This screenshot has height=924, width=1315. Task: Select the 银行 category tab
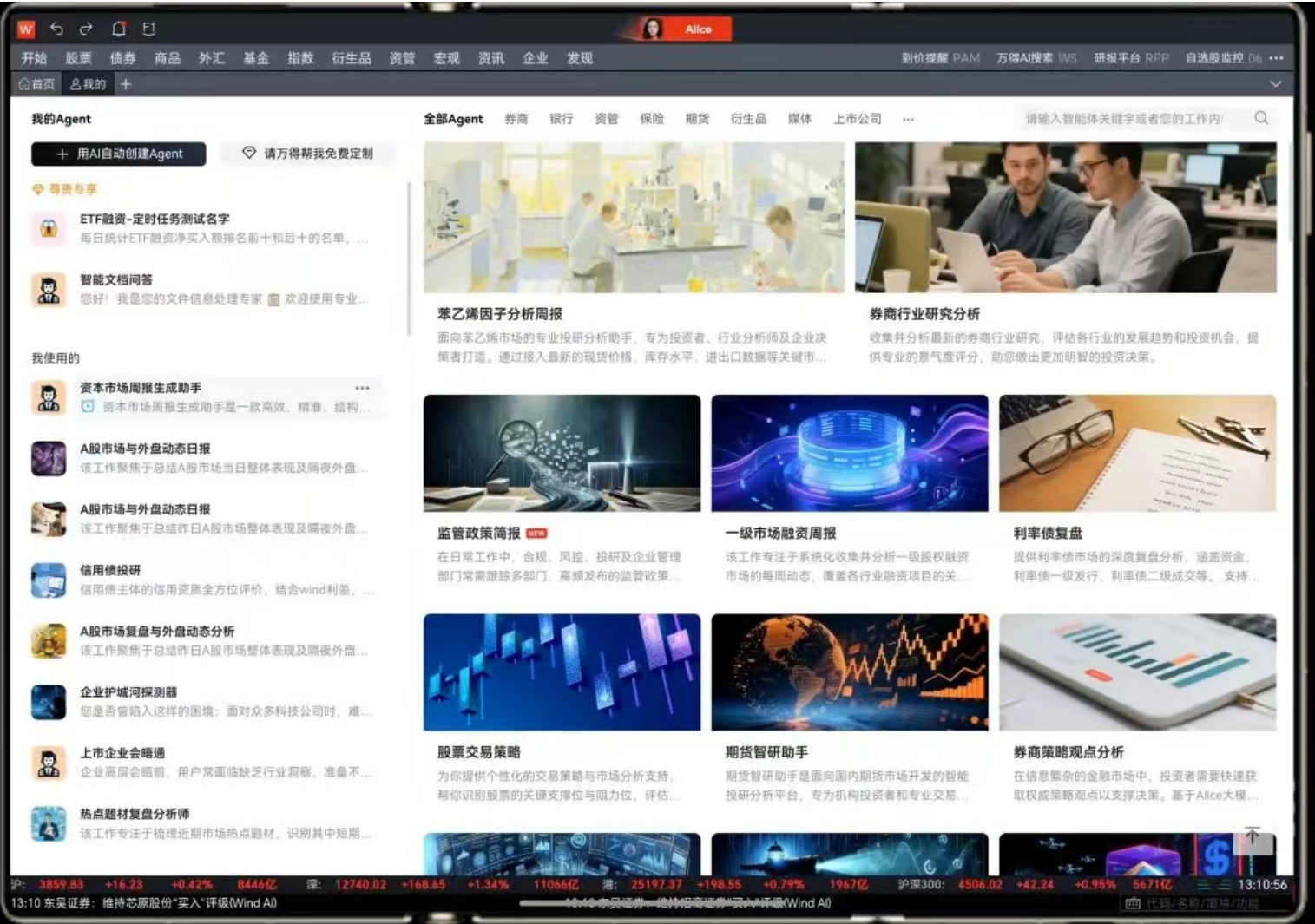pos(562,119)
